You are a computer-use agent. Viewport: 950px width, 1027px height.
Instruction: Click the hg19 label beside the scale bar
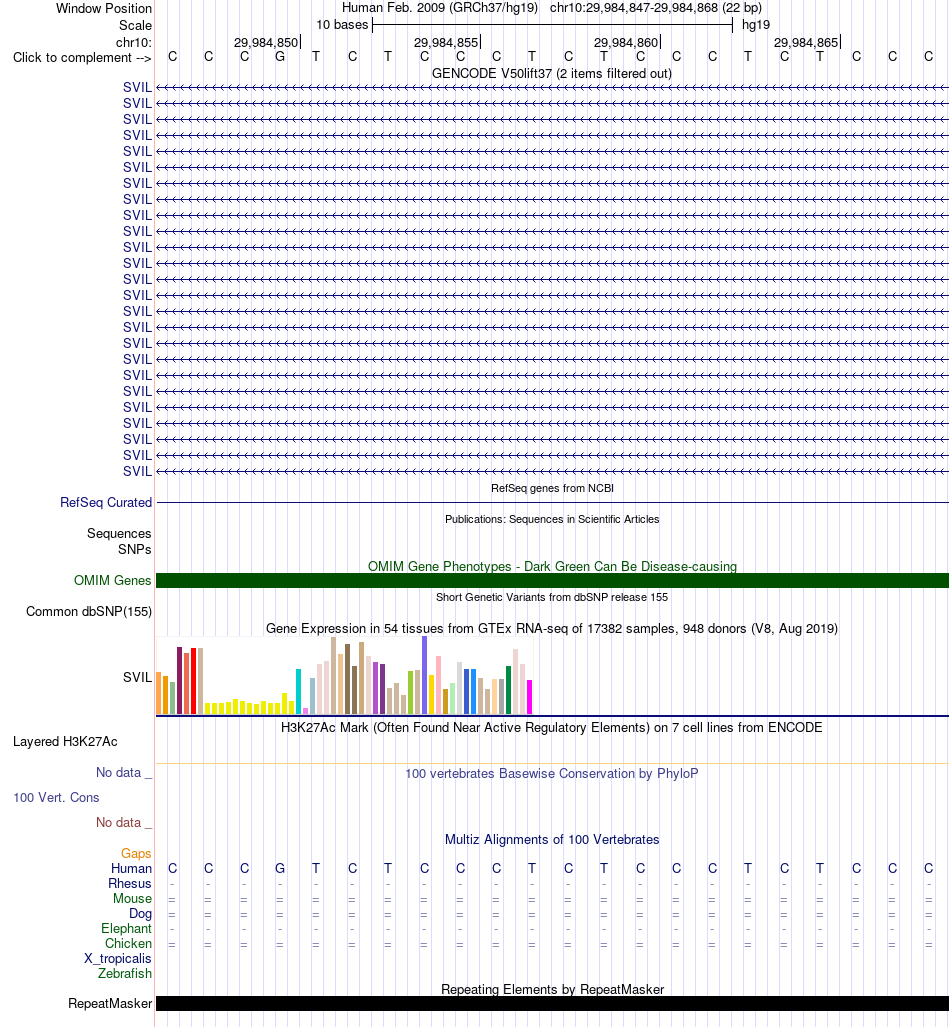click(x=756, y=25)
